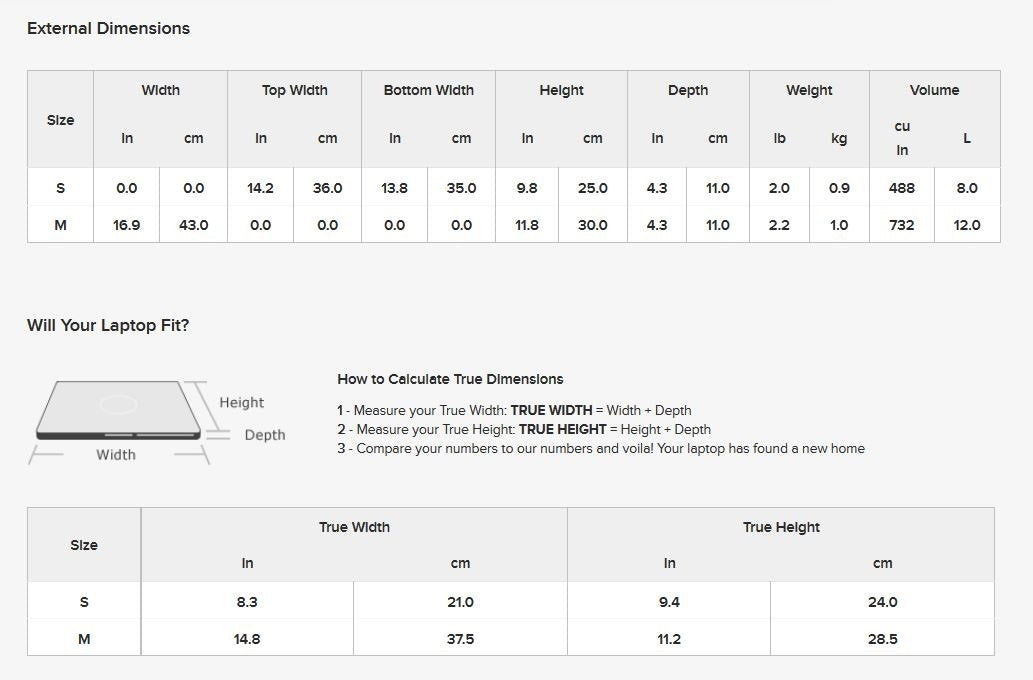
Task: Click the External Dimensions heading
Action: pyautogui.click(x=108, y=28)
